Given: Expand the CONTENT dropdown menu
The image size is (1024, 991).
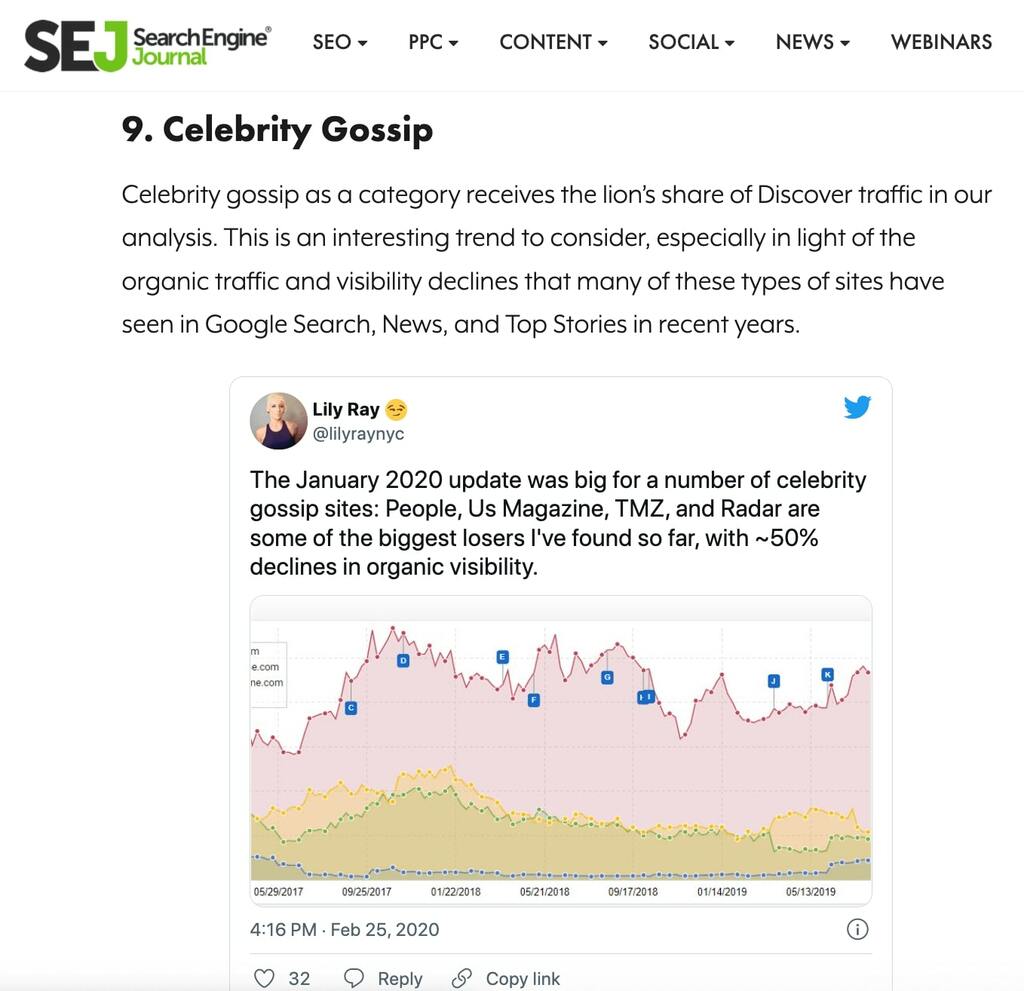Looking at the screenshot, I should (x=553, y=42).
